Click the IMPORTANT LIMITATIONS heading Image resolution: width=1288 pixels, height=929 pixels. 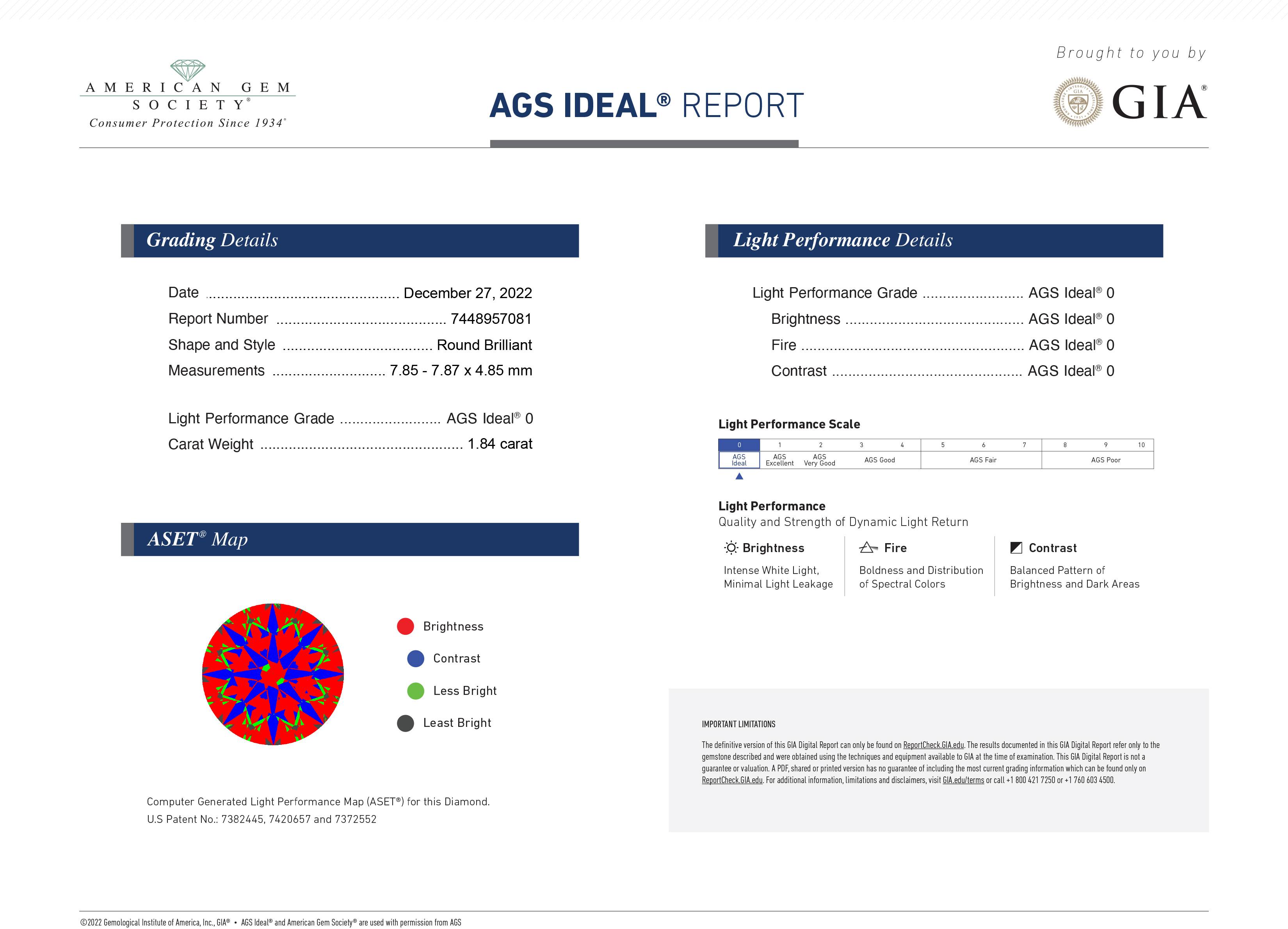738,724
